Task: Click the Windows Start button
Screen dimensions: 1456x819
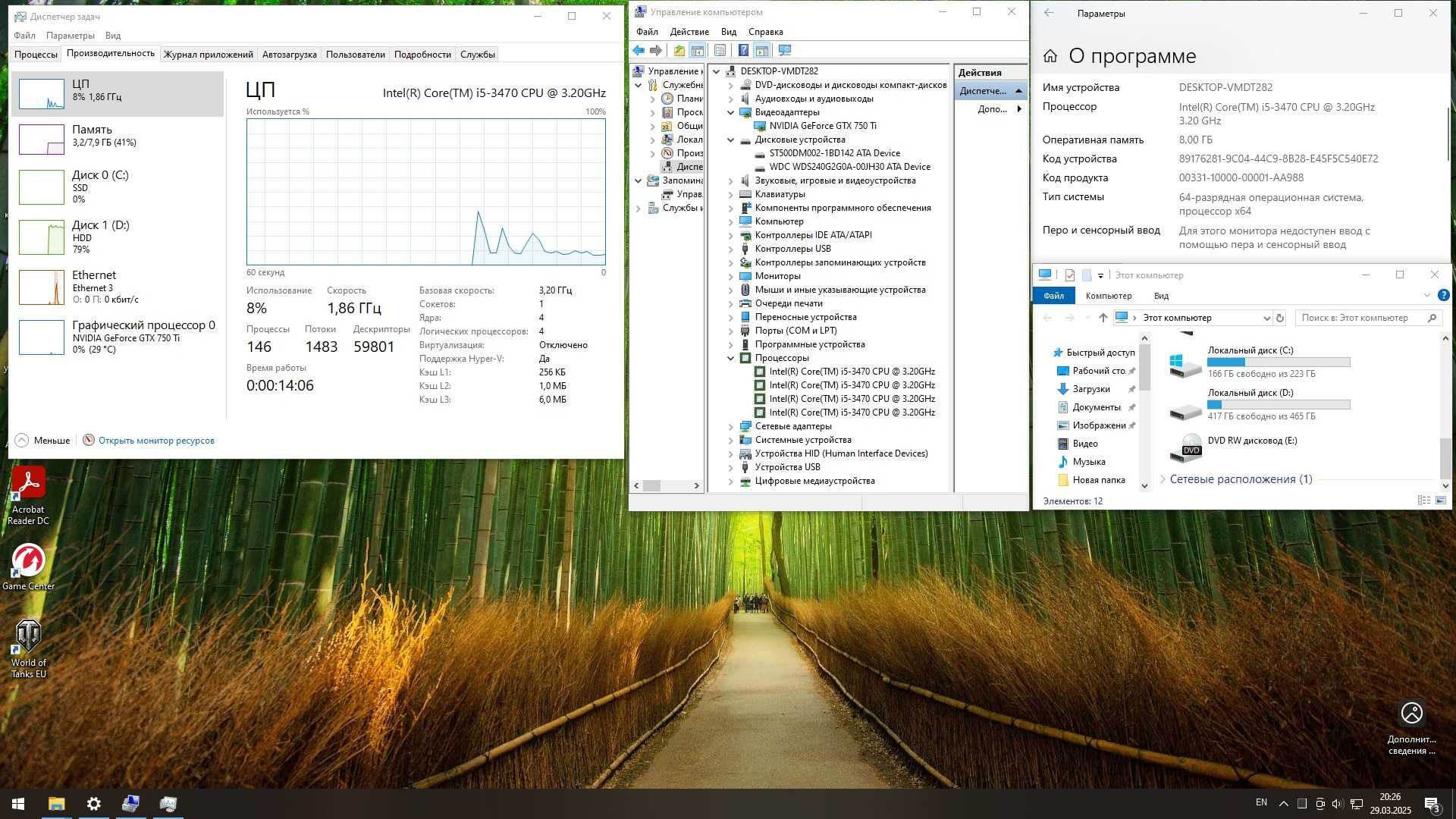Action: pos(18,804)
